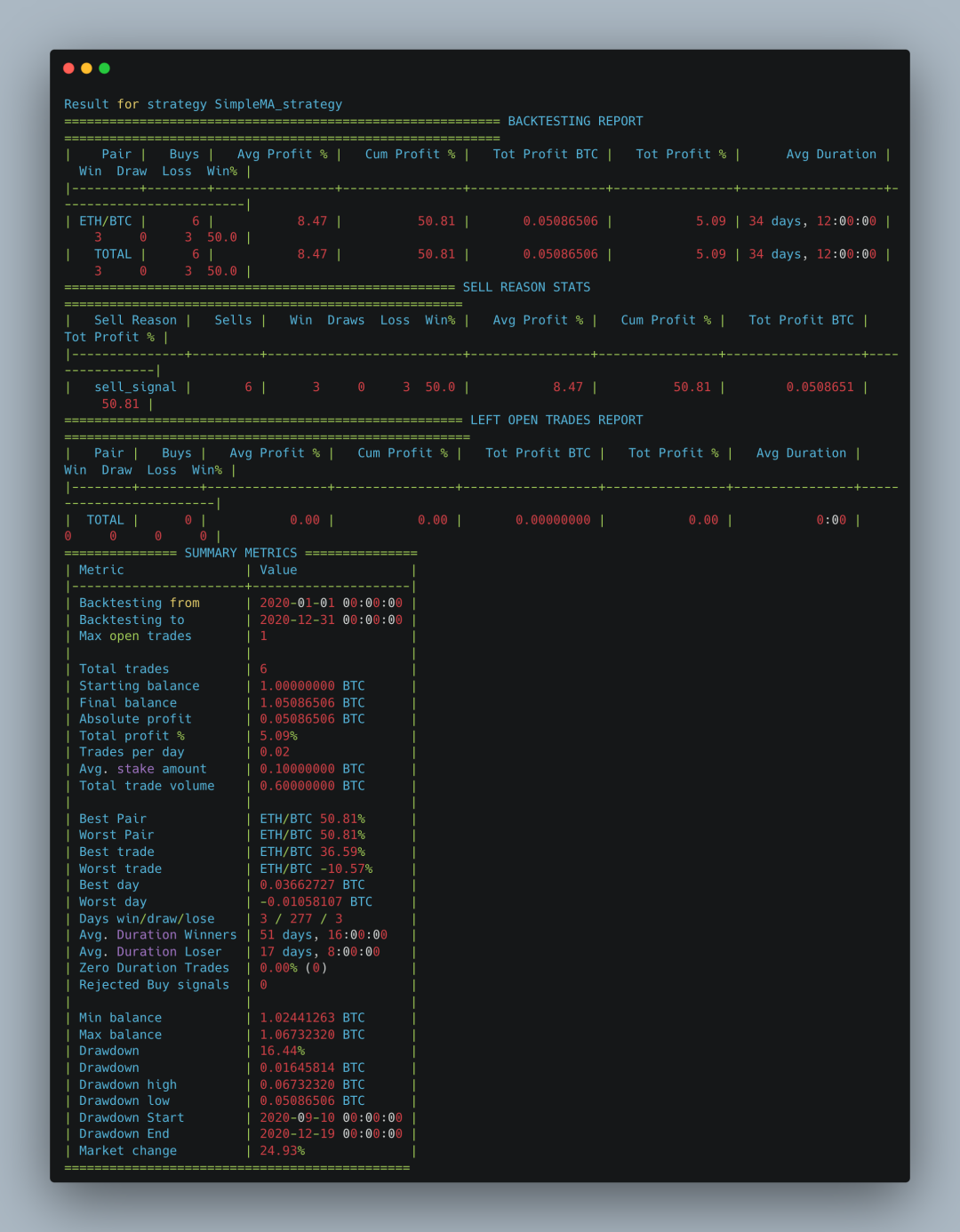Click the 'Metric' column header
The height and width of the screenshot is (1232, 960).
click(x=101, y=570)
